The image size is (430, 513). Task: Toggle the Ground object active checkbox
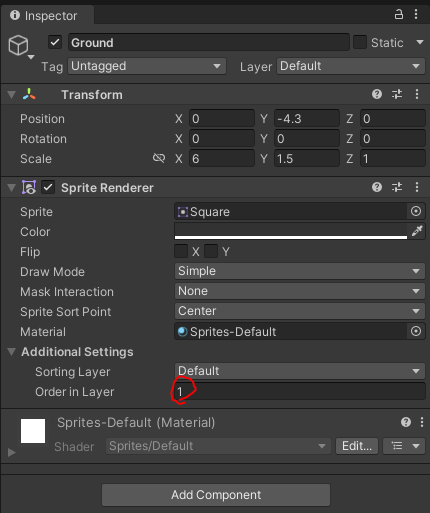(55, 42)
